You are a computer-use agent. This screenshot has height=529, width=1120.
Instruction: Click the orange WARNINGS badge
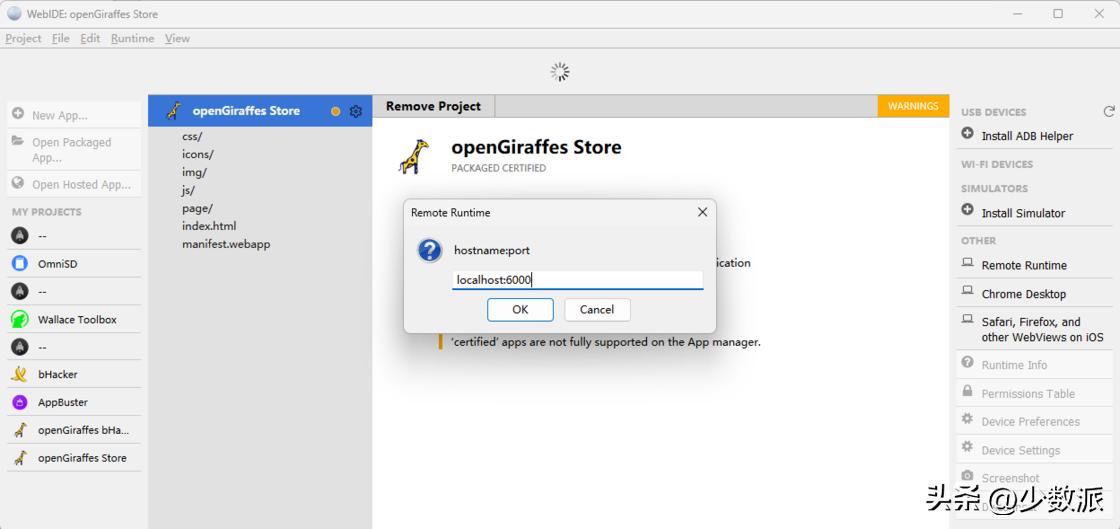(x=912, y=106)
